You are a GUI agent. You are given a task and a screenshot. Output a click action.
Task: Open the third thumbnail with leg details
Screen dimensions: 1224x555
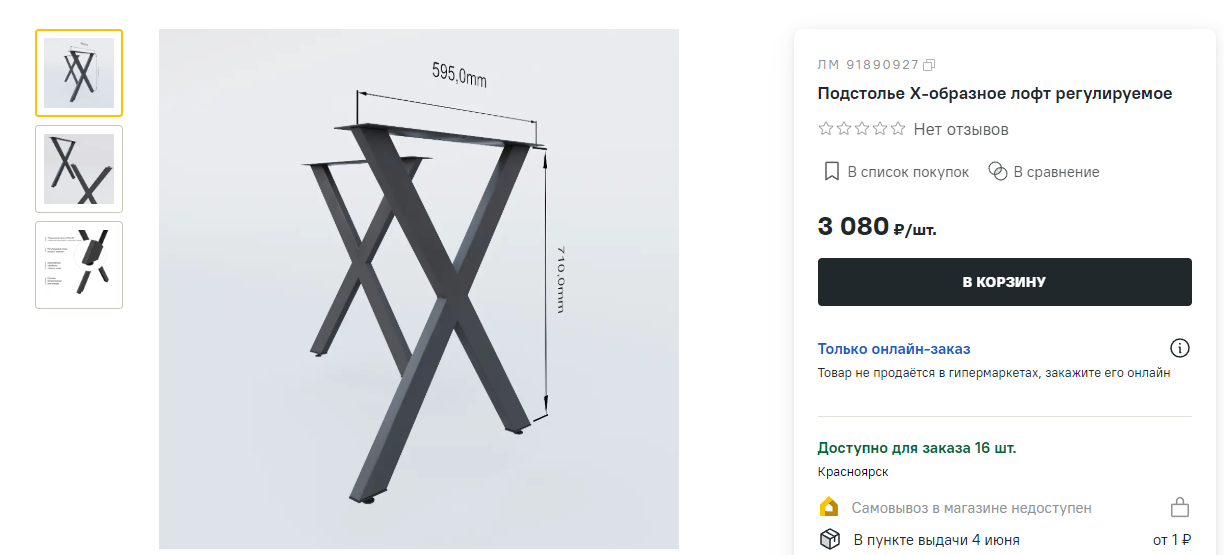point(79,265)
